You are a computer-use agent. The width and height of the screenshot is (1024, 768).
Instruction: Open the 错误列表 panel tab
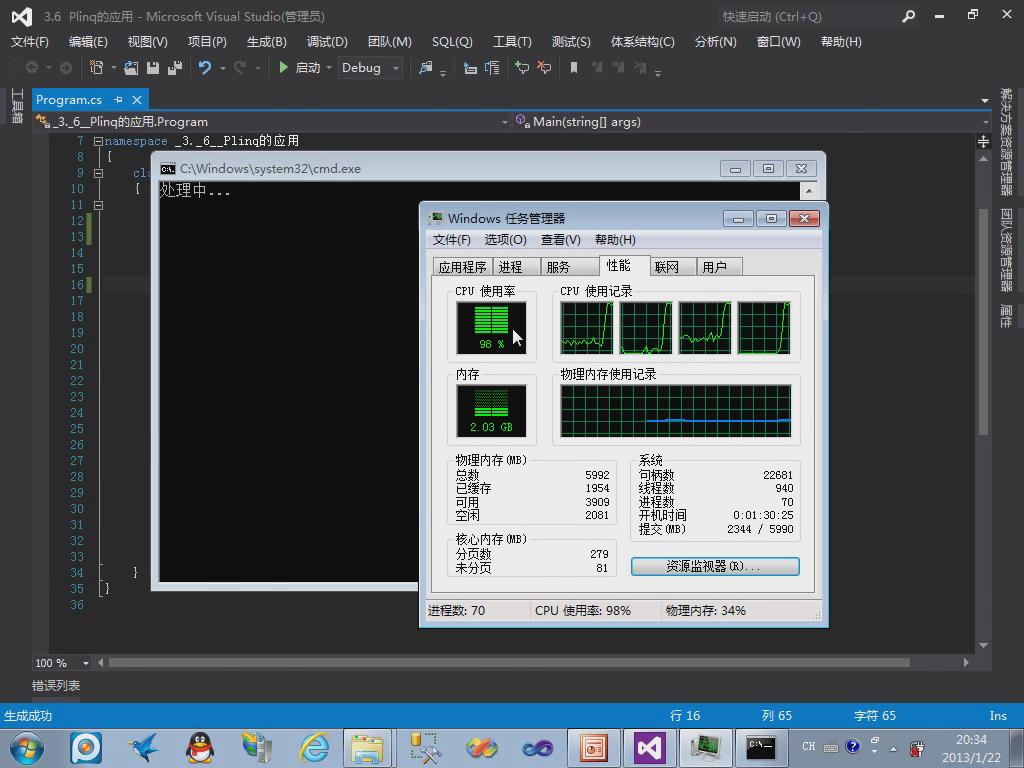coord(56,686)
